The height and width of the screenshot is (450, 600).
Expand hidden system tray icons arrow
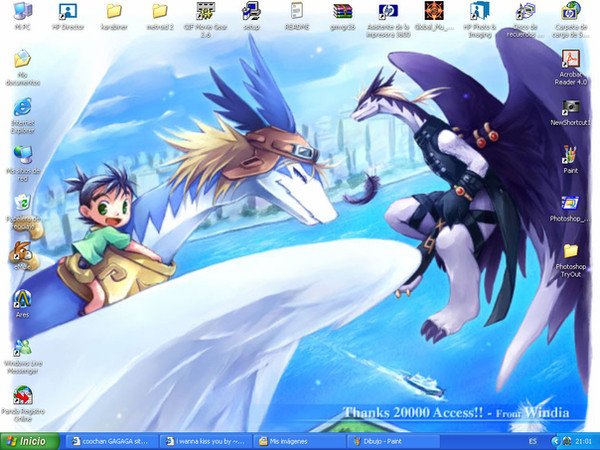tap(556, 441)
